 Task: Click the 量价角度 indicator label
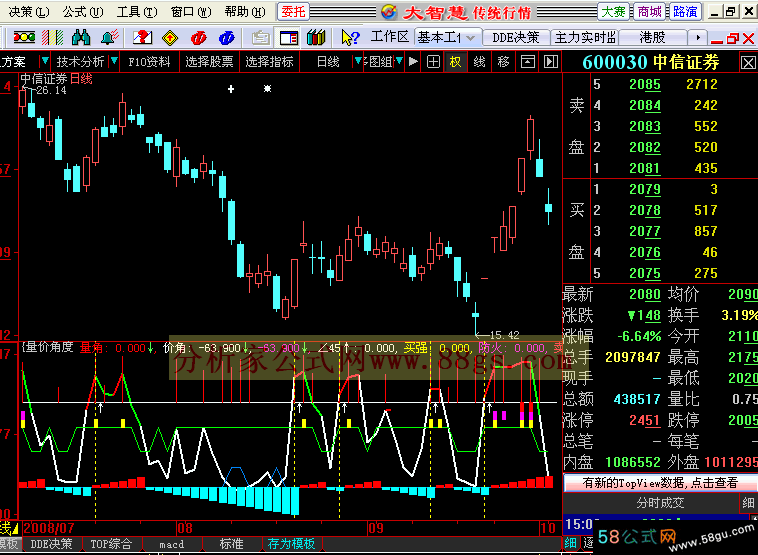click(x=48, y=347)
